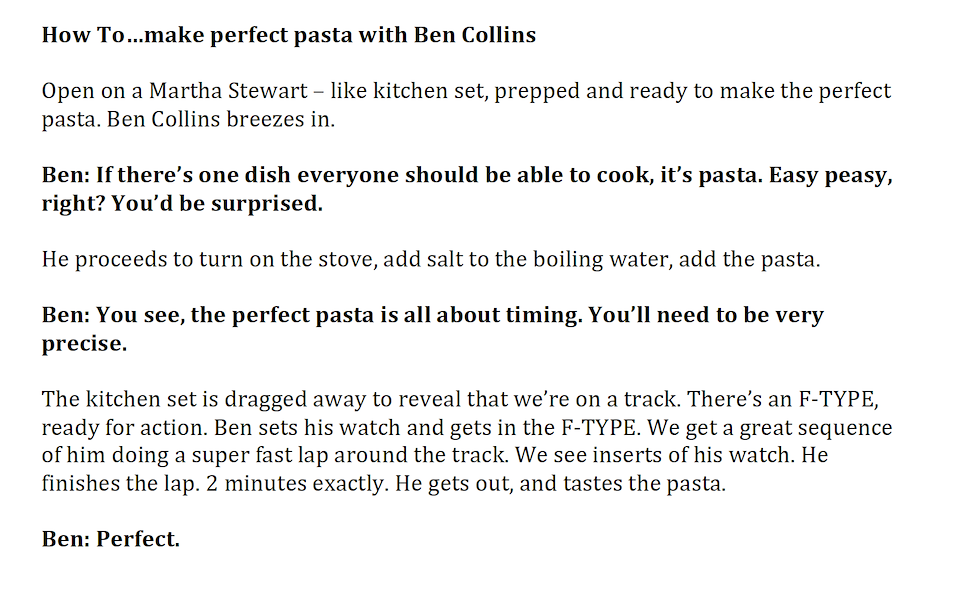Click the bold text "right? You'd be surprised."

182,203
